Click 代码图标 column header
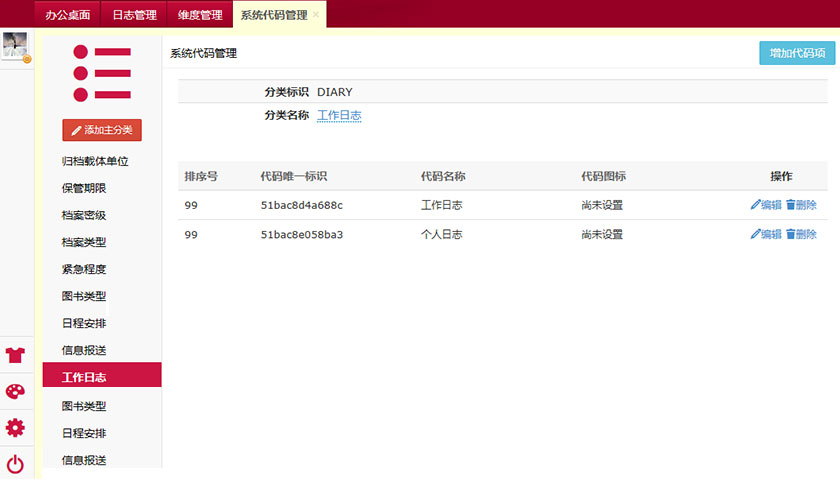Viewport: 840px width, 480px height. coord(604,176)
